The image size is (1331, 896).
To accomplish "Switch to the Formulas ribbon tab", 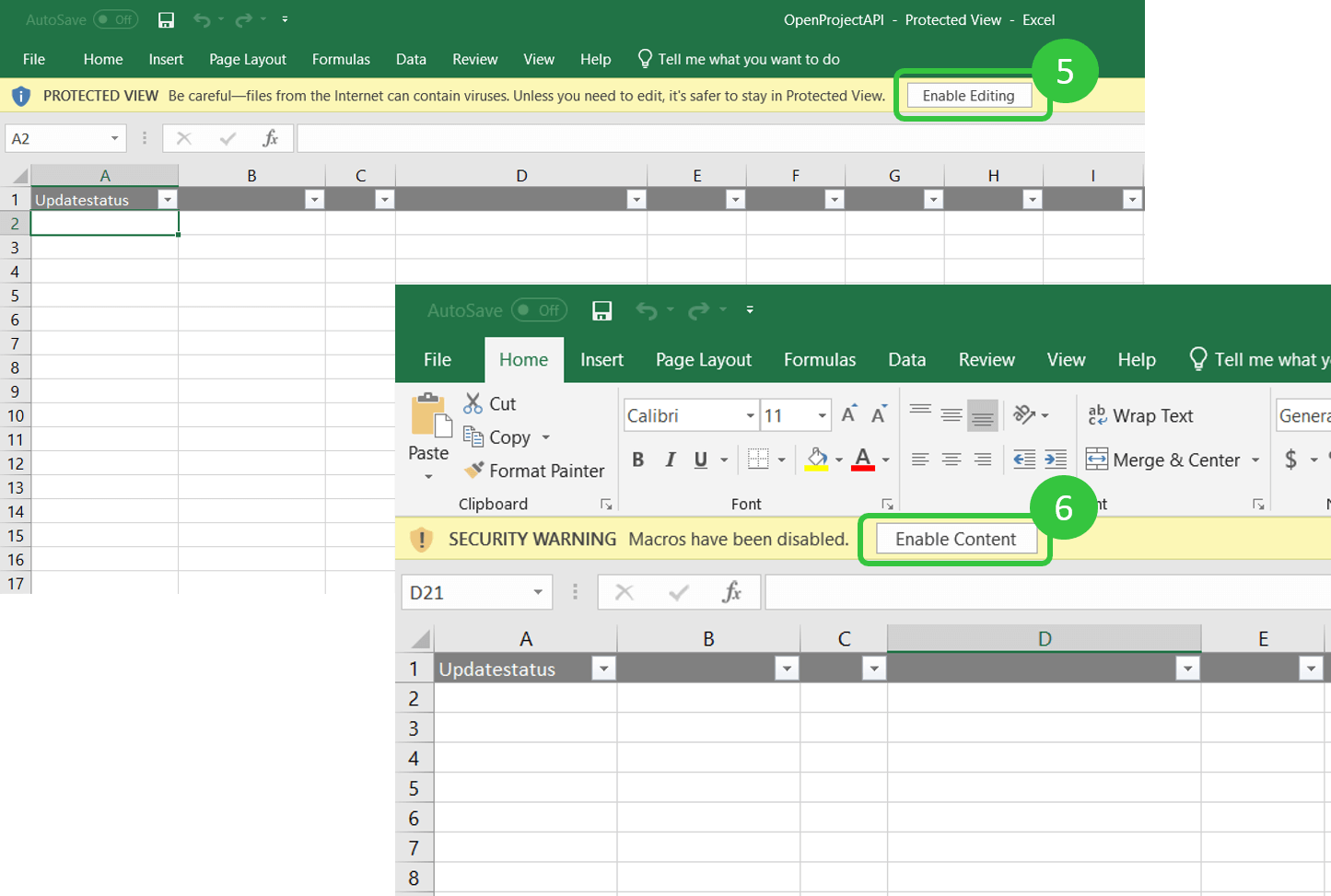I will click(819, 360).
